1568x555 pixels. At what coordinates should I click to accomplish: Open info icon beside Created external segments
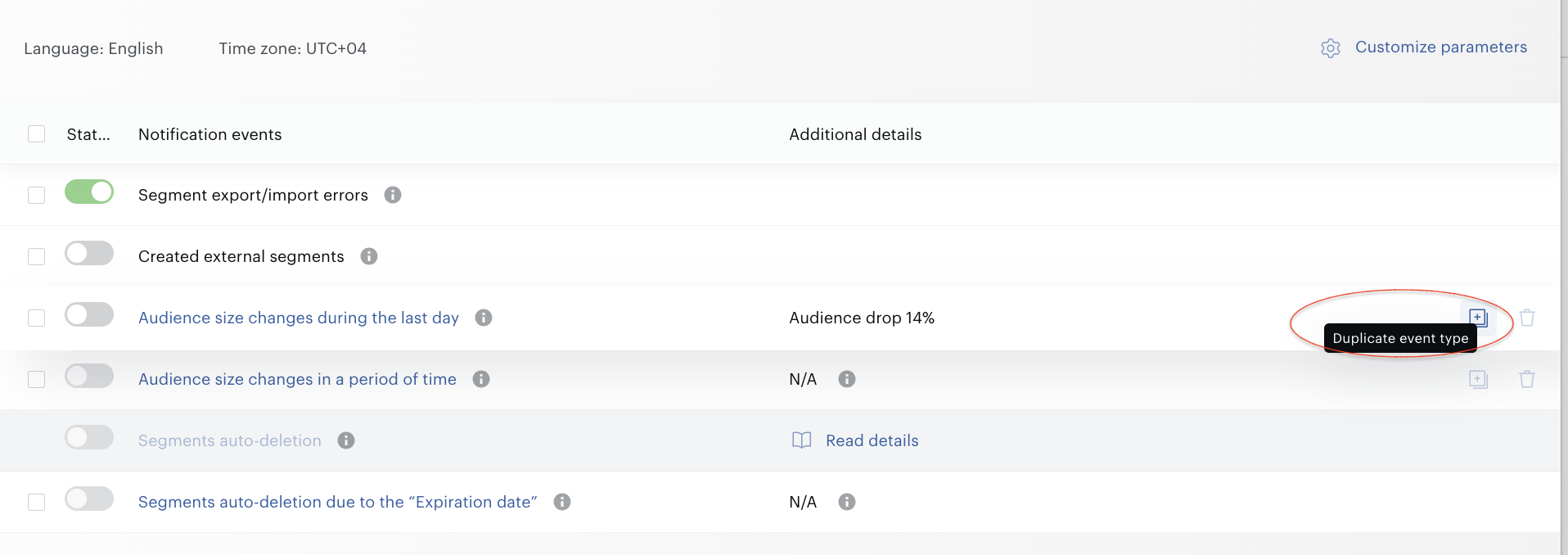369,256
